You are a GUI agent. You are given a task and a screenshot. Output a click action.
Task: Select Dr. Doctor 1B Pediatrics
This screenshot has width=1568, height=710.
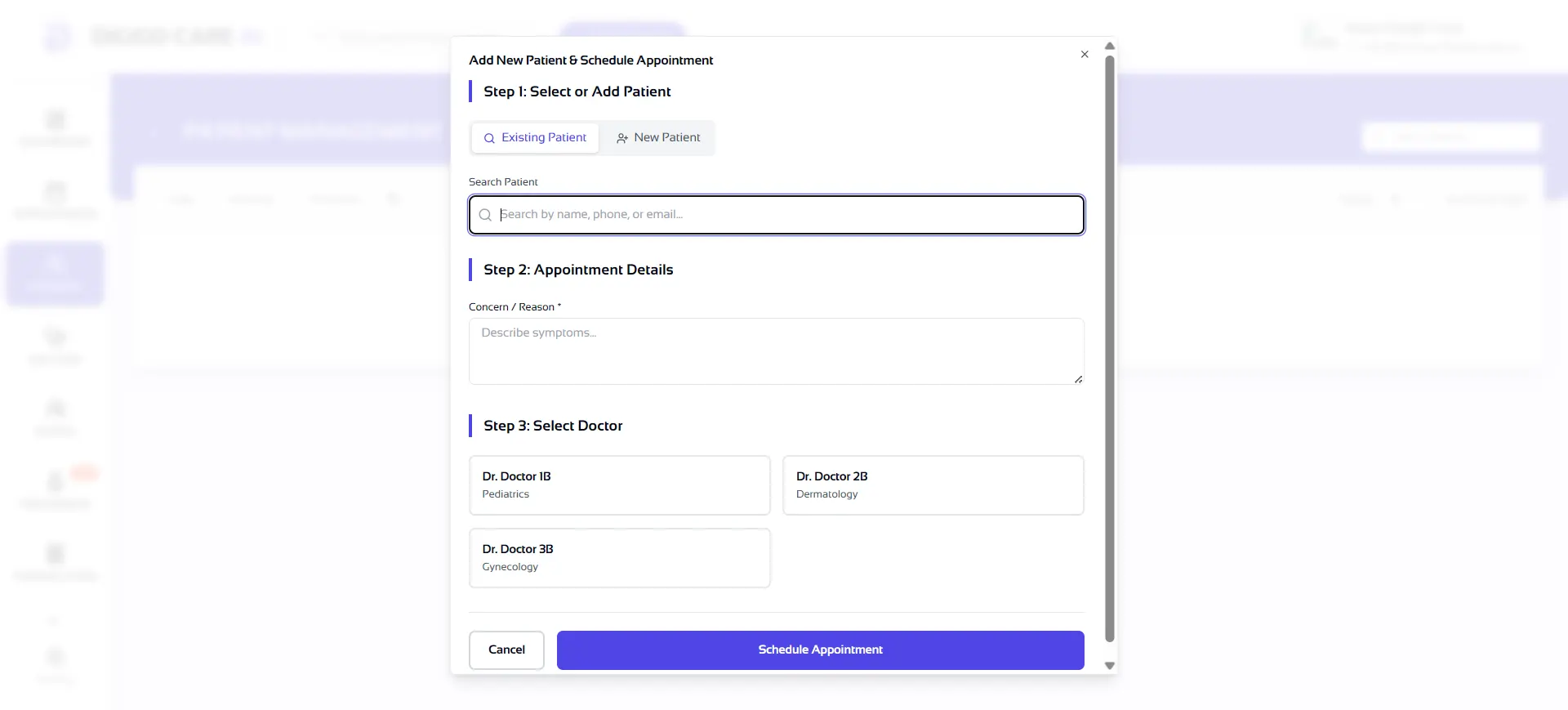619,485
